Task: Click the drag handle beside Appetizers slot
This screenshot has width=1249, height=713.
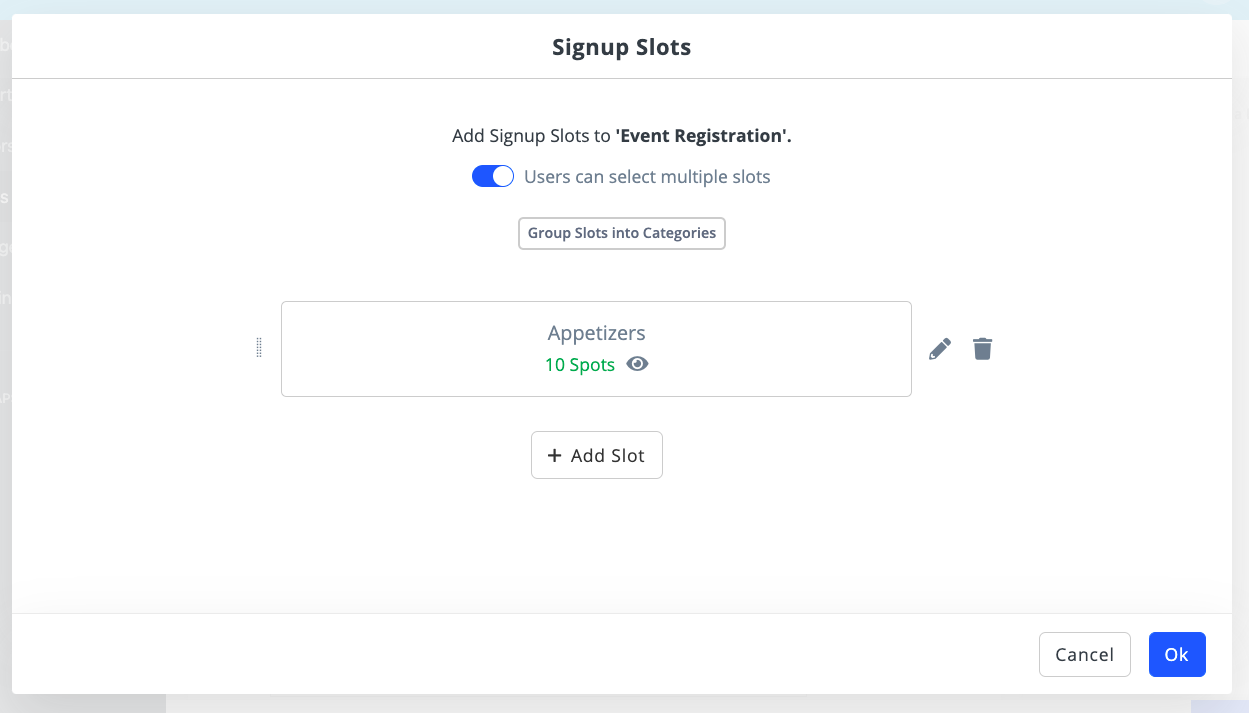Action: point(259,348)
